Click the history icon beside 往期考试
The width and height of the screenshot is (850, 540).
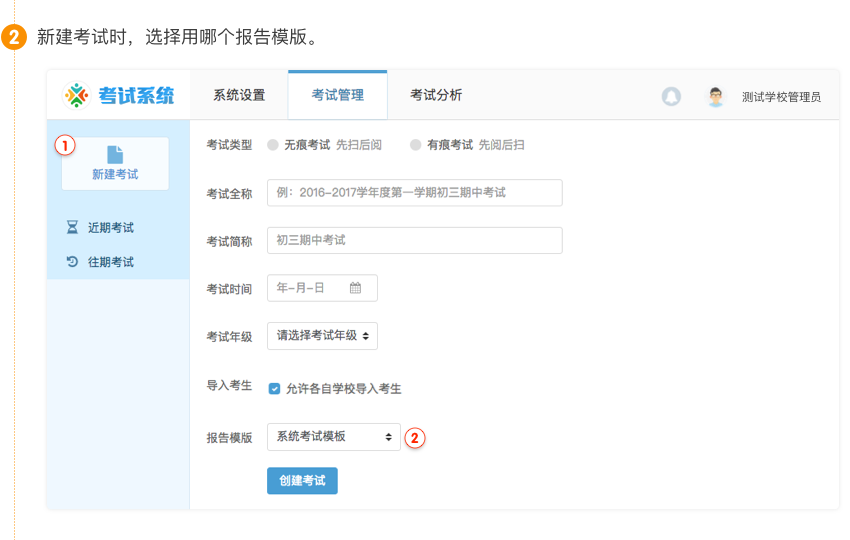[72, 262]
